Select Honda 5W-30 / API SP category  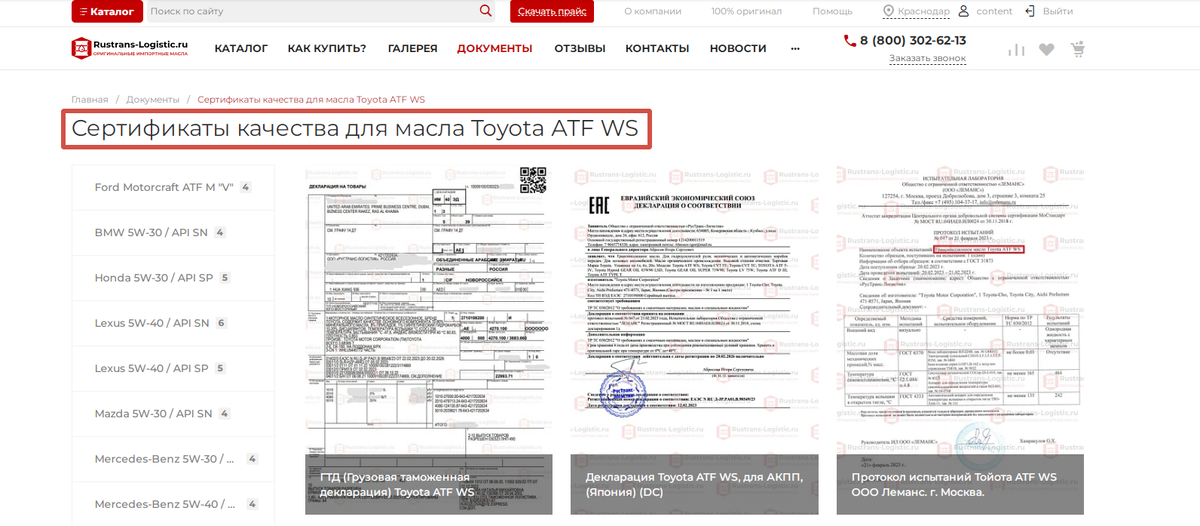[x=173, y=278]
